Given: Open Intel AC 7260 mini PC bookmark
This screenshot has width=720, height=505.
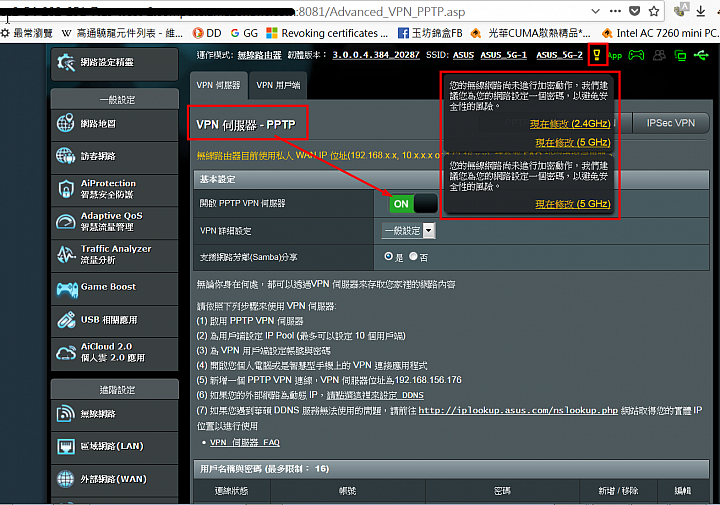Looking at the screenshot, I should (660, 33).
